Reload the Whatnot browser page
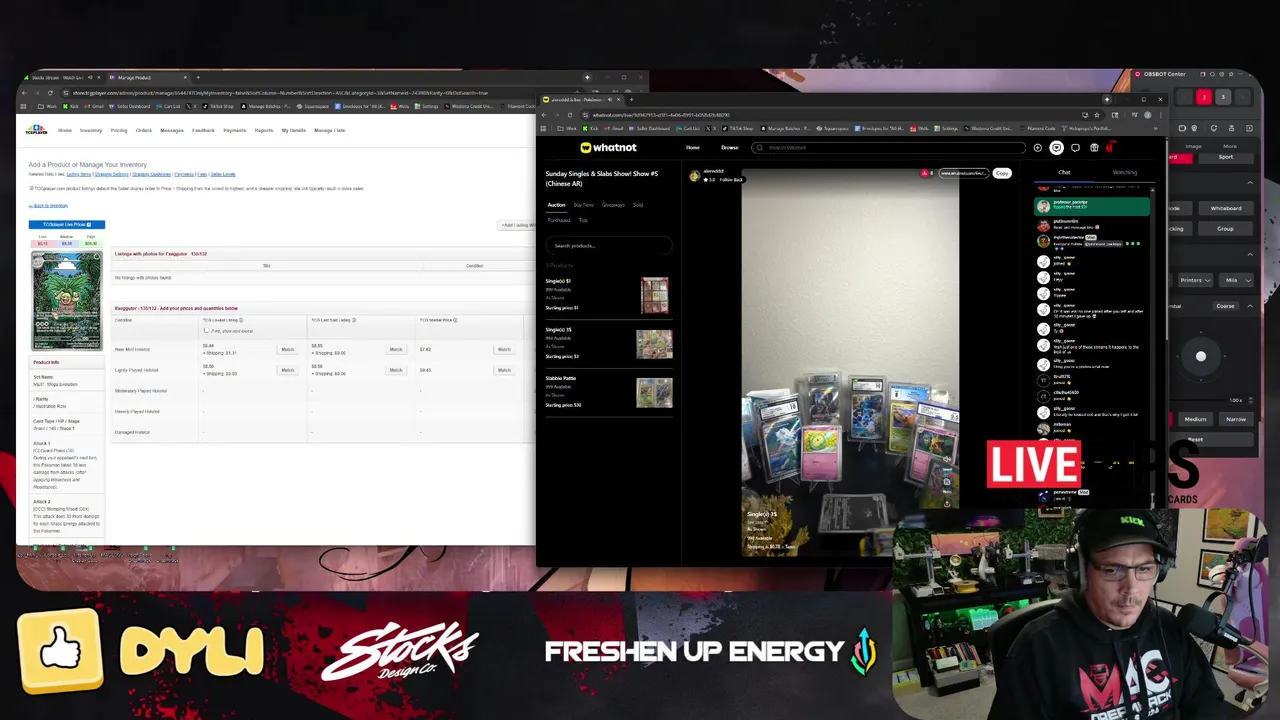 570,115
